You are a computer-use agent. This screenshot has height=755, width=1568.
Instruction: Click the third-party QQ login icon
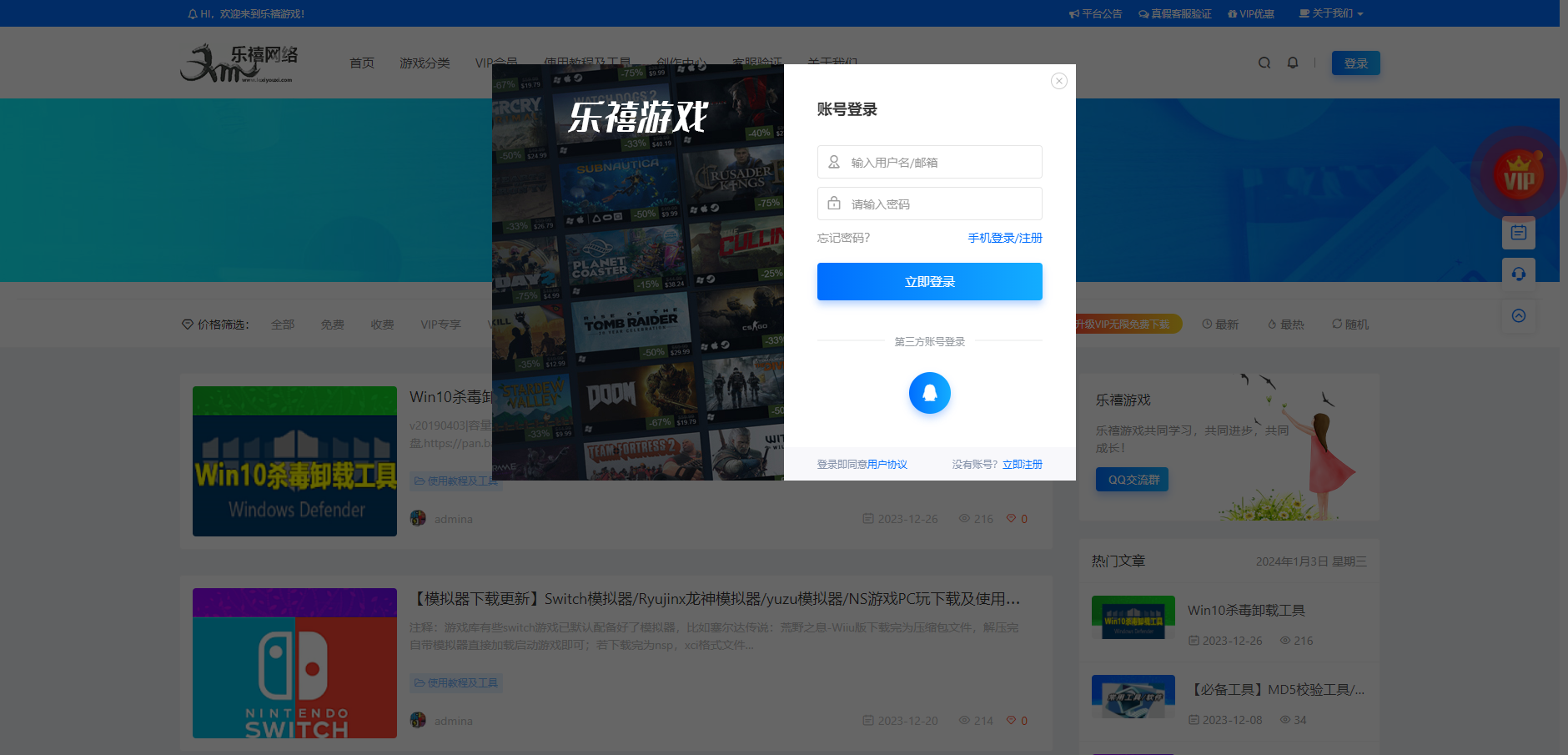pyautogui.click(x=929, y=393)
